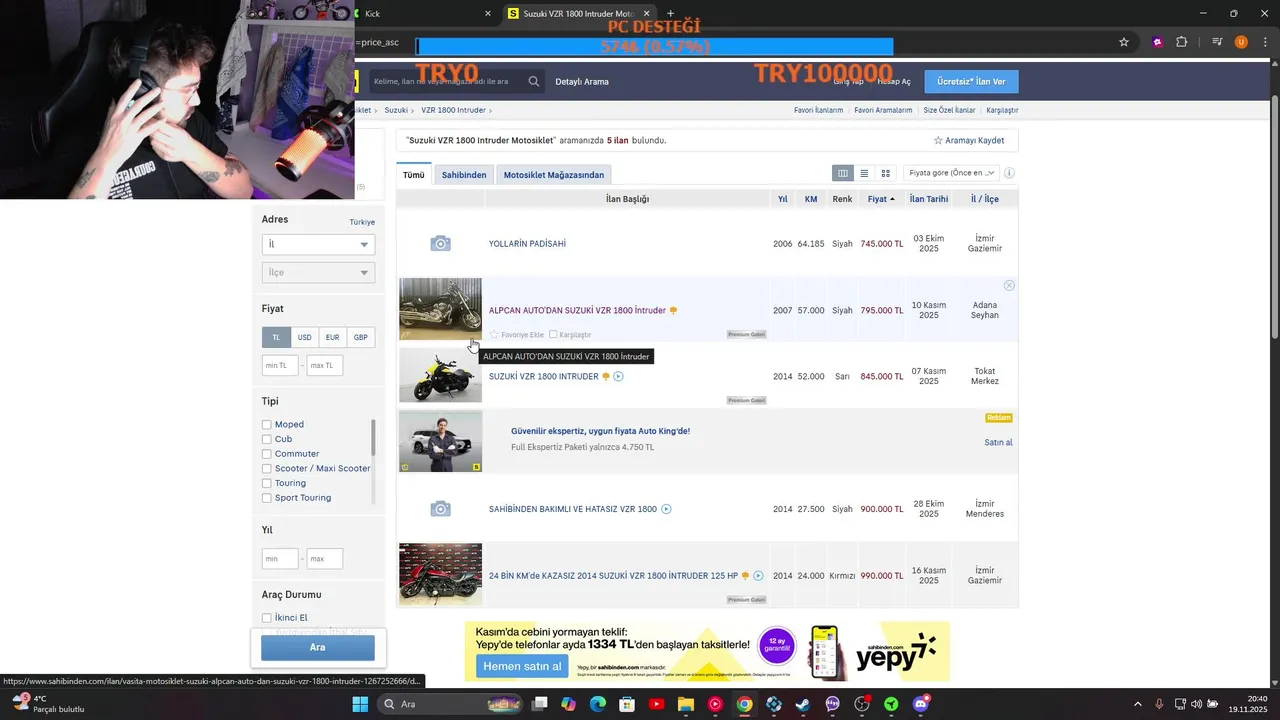
Task: Click the sorting info icon
Action: [x=1009, y=173]
